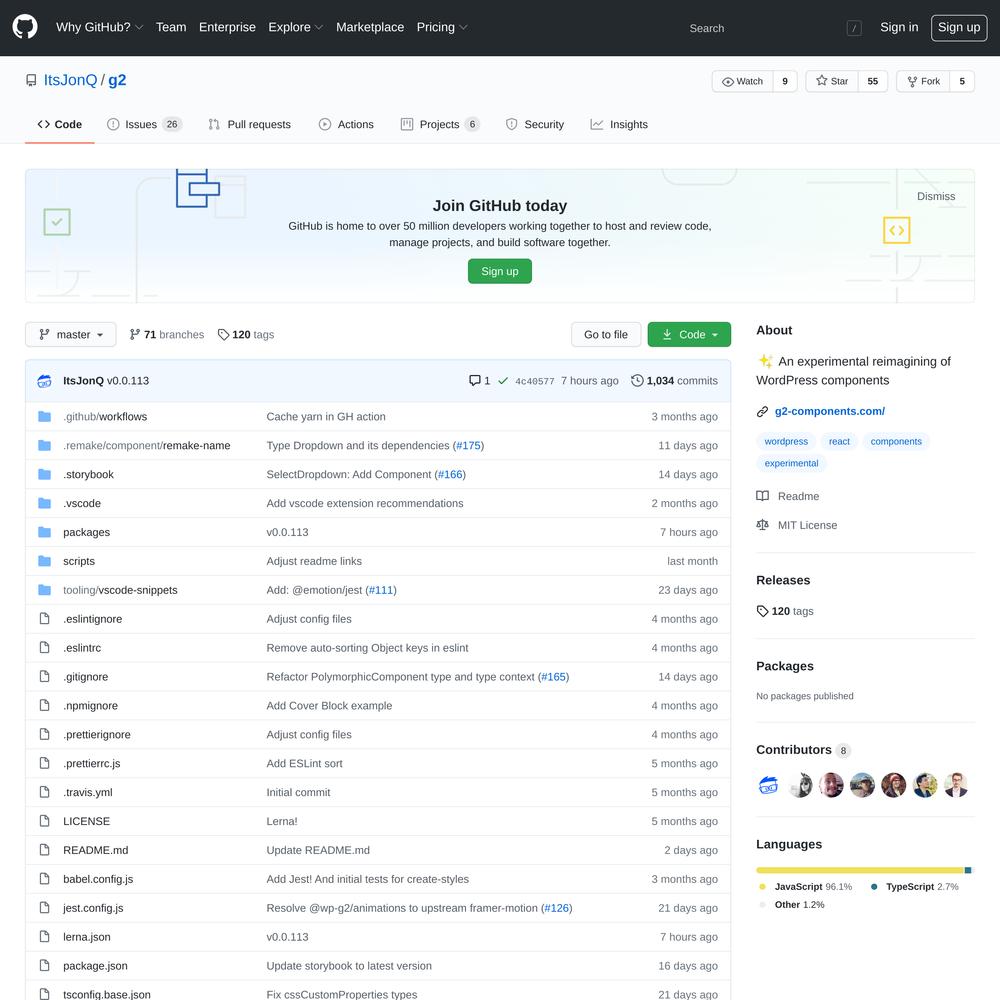1000x1000 pixels.
Task: Click the green check status icon
Action: click(503, 381)
